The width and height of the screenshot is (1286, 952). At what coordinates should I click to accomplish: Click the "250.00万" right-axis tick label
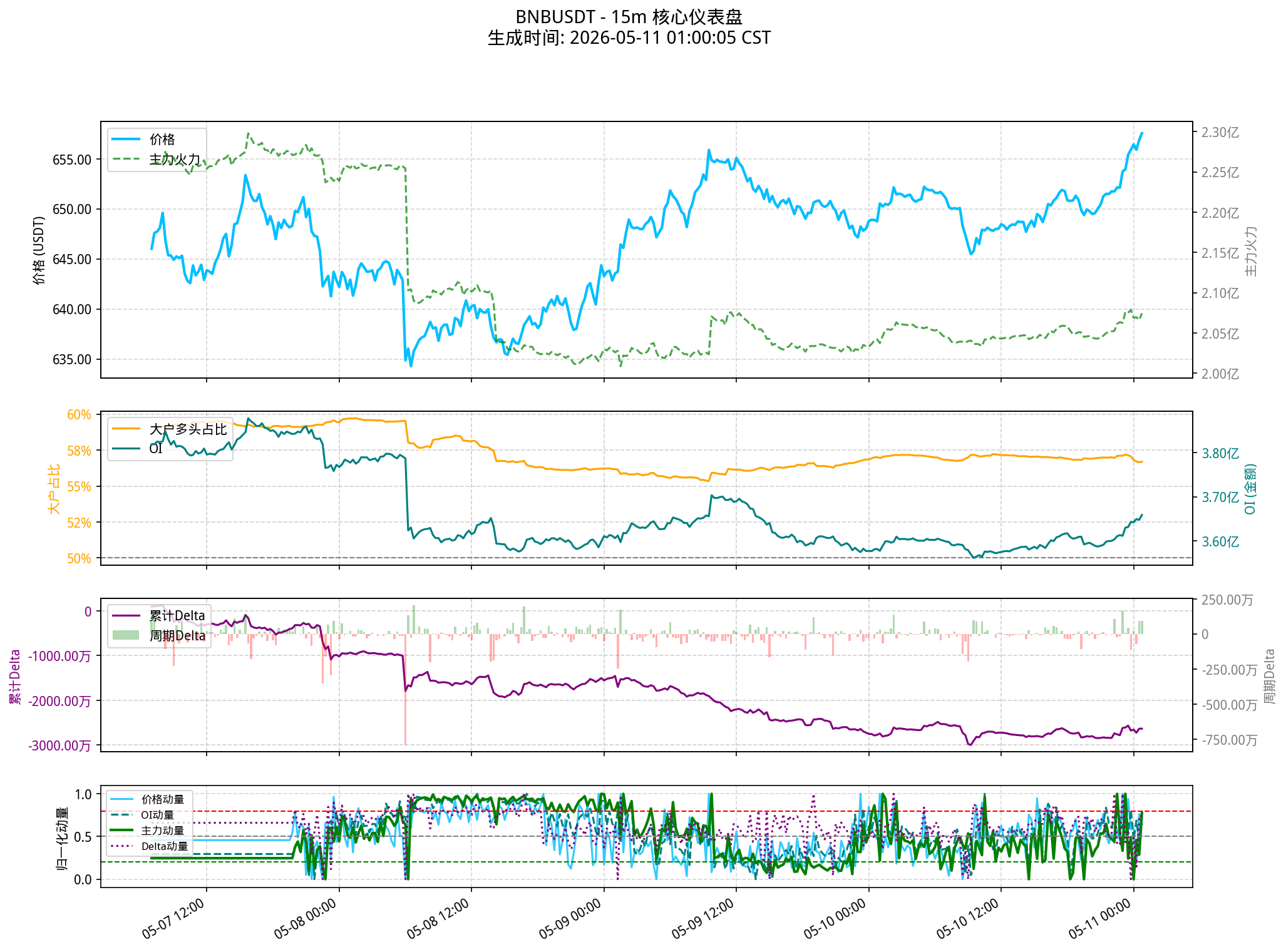(x=1228, y=600)
